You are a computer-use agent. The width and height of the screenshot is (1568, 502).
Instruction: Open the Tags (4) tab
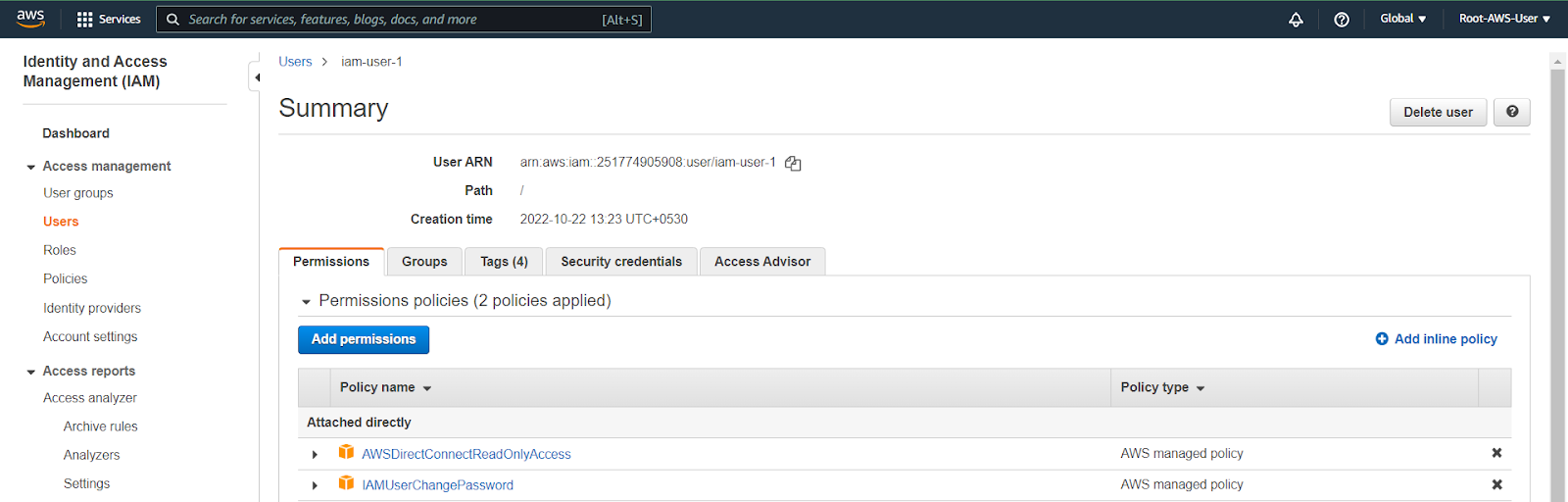[x=504, y=262]
